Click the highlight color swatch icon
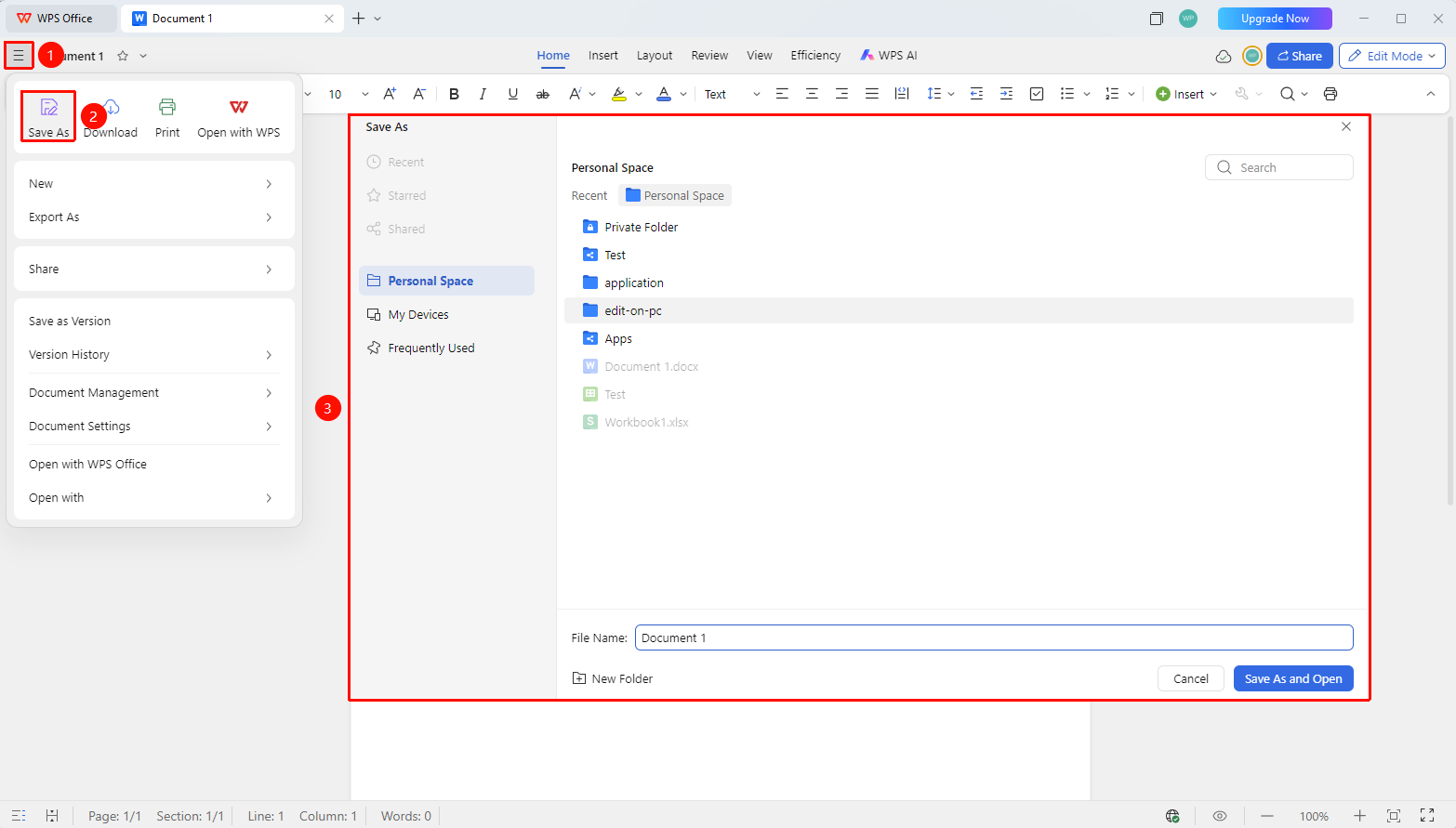The image size is (1456, 828). pyautogui.click(x=619, y=94)
